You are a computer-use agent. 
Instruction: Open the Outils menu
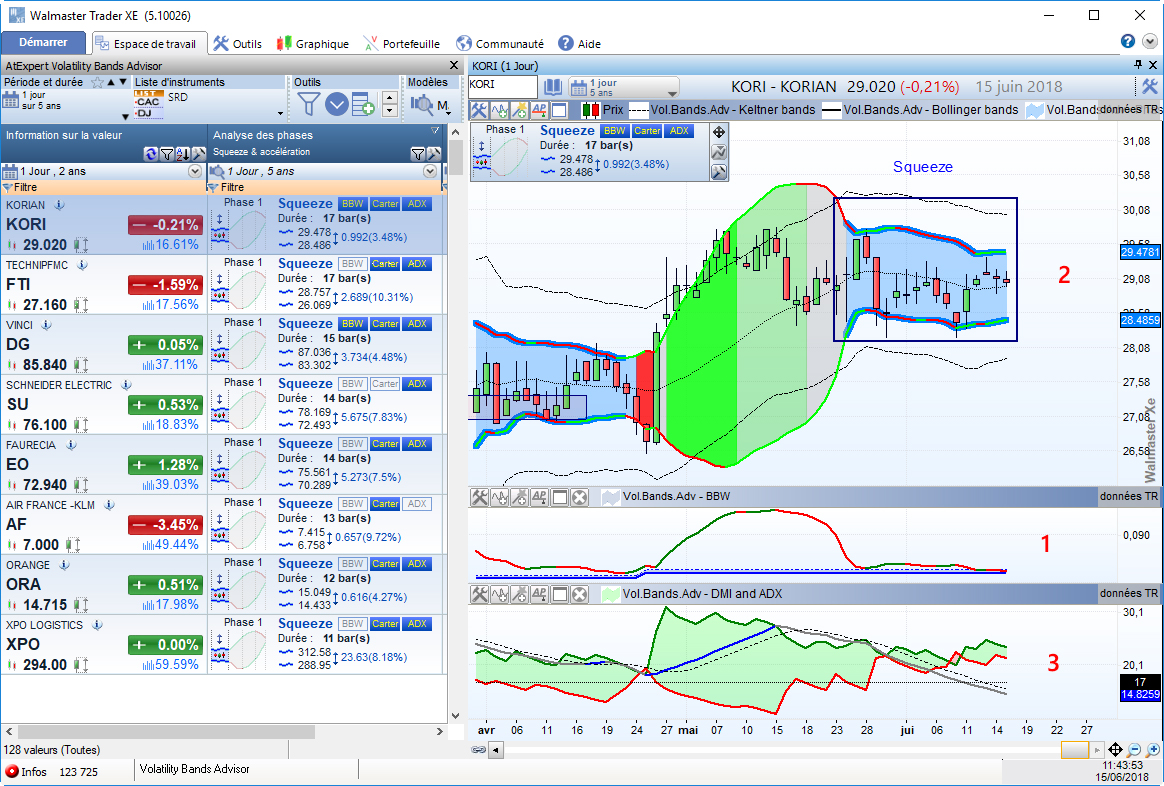[x=238, y=44]
